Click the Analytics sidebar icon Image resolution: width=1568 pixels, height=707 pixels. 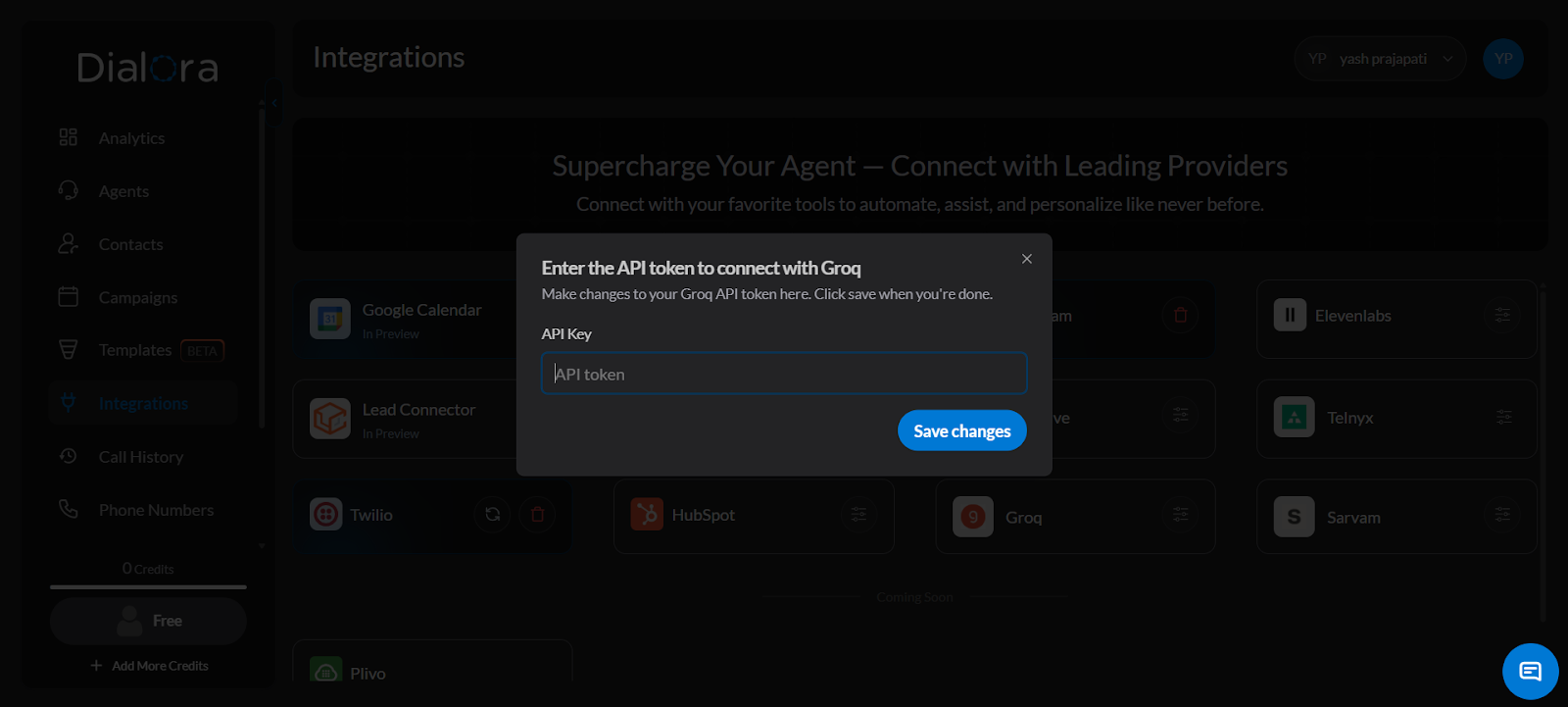click(x=68, y=137)
